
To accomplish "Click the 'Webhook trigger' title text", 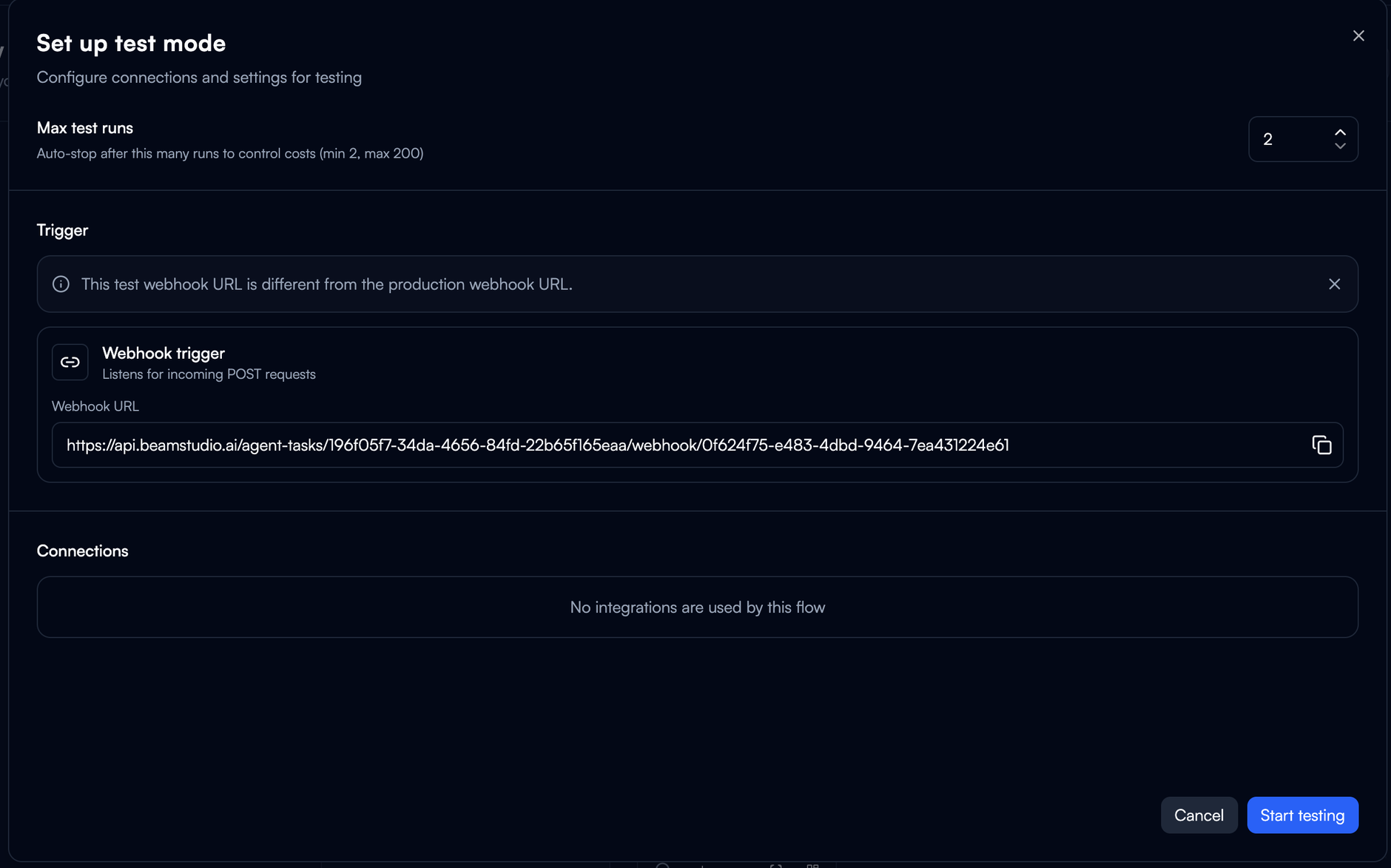I will pyautogui.click(x=164, y=353).
